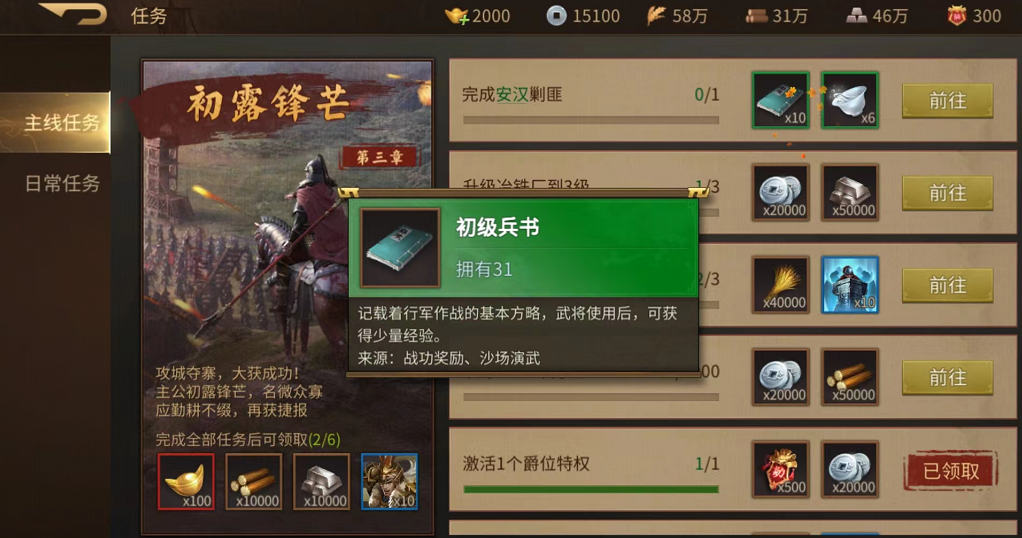Image resolution: width=1022 pixels, height=538 pixels.
Task: Tap the iron ingot x50000 reward icon
Action: tap(850, 192)
